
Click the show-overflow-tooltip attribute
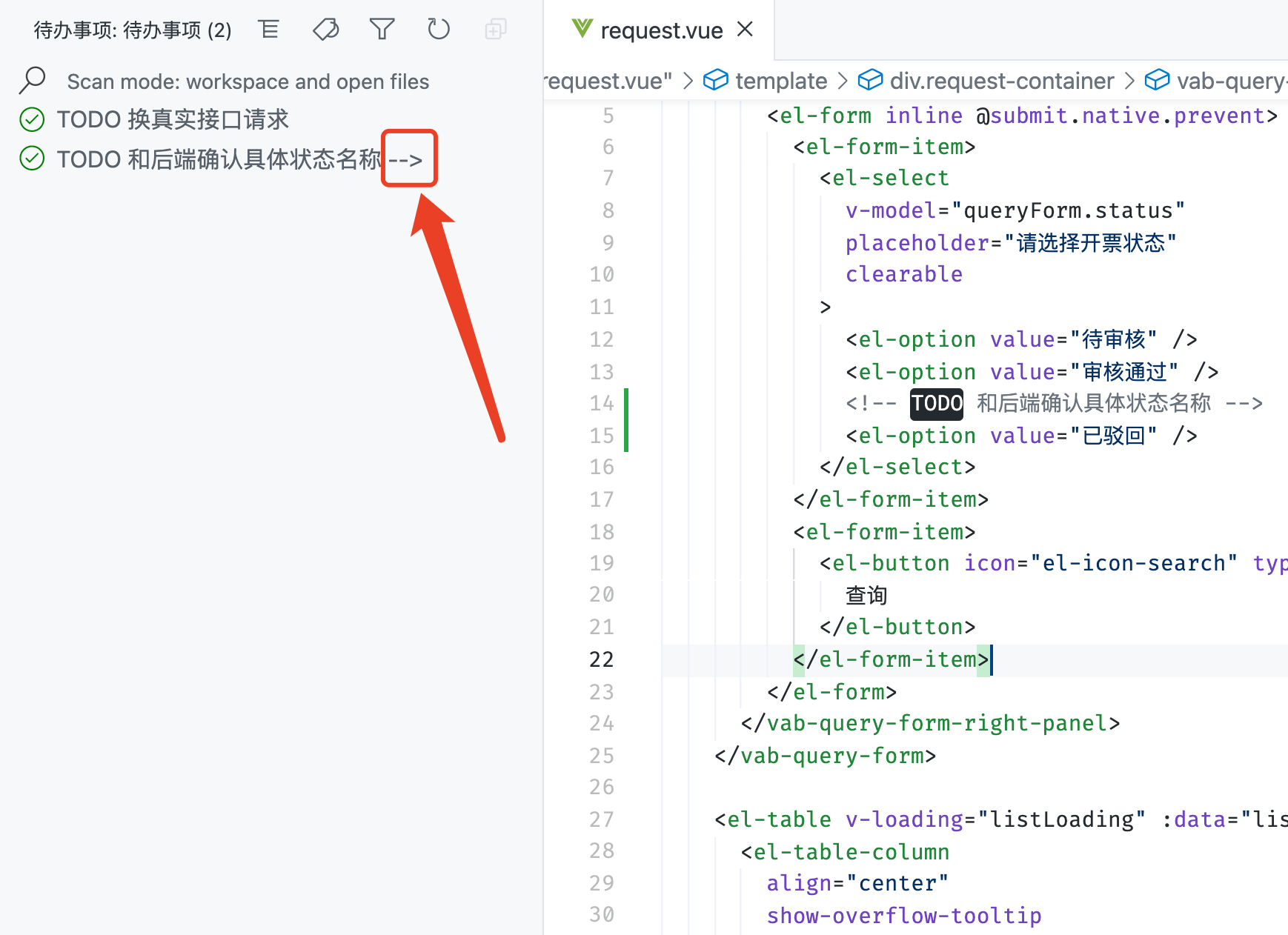[x=904, y=916]
